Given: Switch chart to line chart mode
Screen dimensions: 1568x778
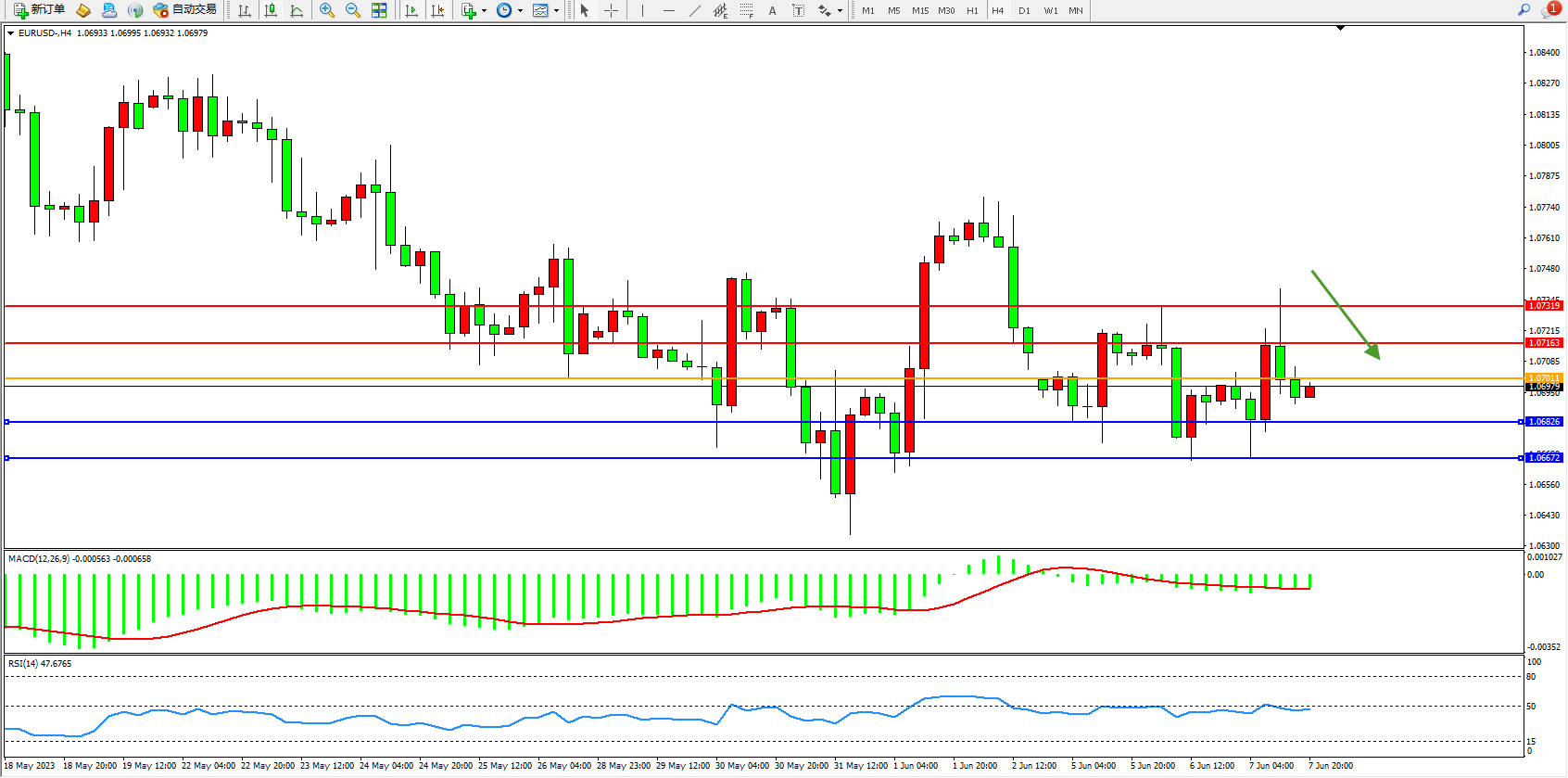Looking at the screenshot, I should point(297,10).
